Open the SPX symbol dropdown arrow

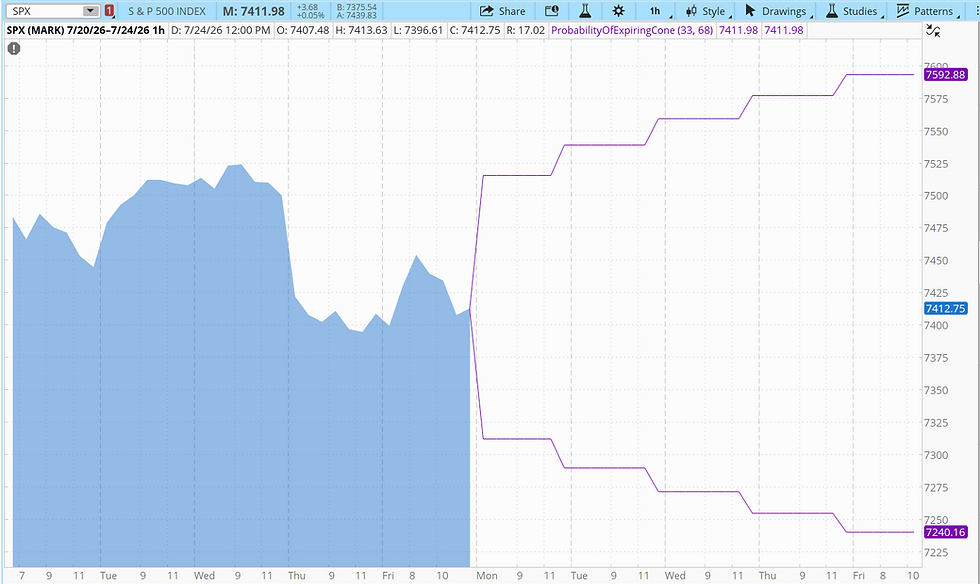pos(91,11)
